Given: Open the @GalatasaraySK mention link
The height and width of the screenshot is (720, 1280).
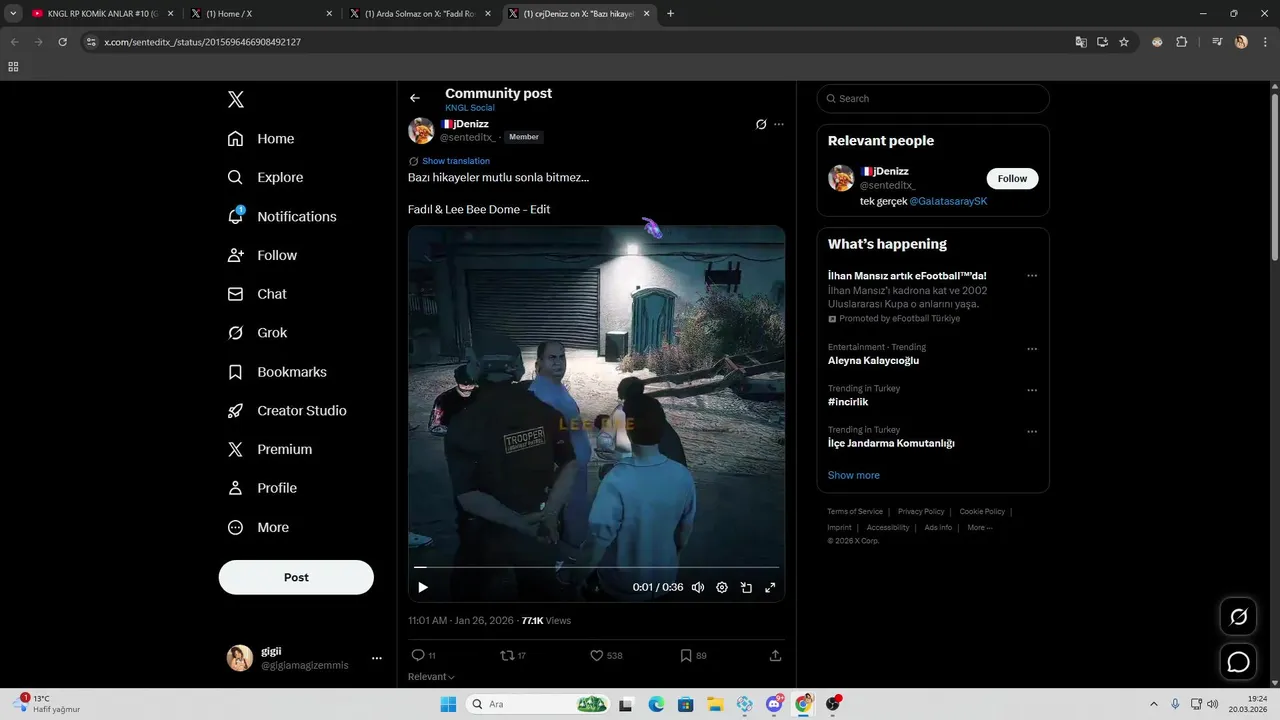Looking at the screenshot, I should 948,201.
